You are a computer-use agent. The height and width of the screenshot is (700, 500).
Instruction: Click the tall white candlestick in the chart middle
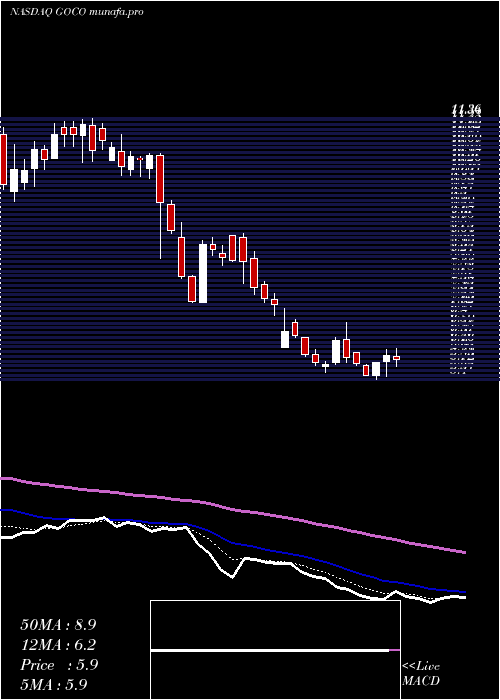point(203,273)
